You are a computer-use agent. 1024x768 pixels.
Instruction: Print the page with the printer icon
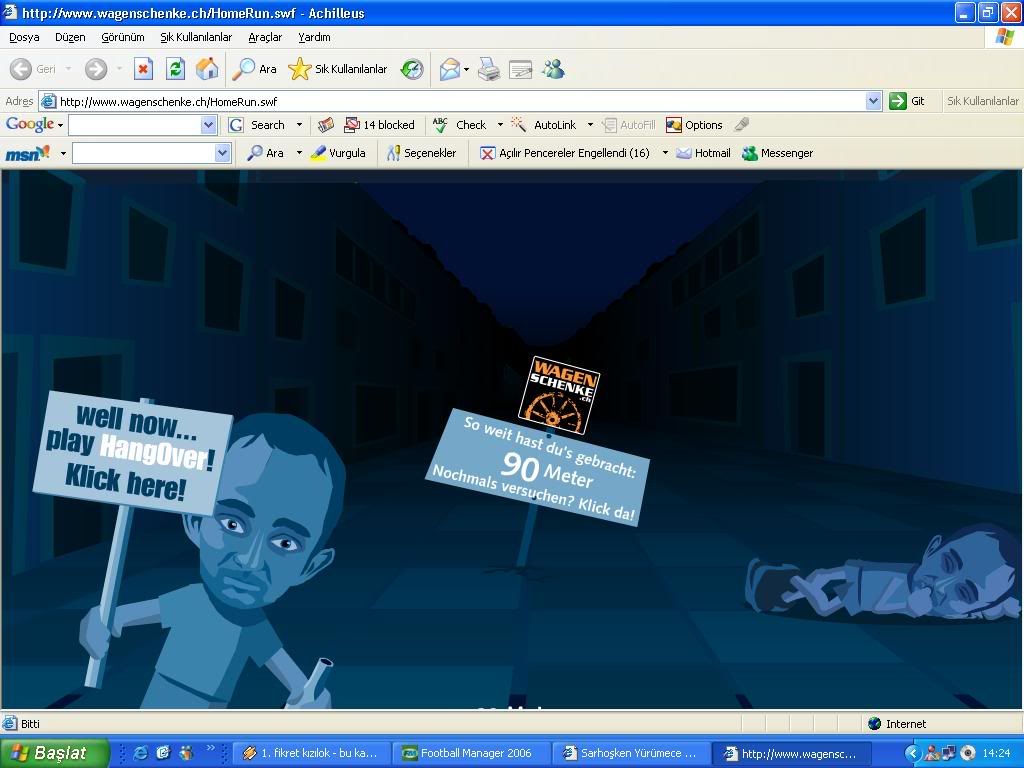coord(489,69)
